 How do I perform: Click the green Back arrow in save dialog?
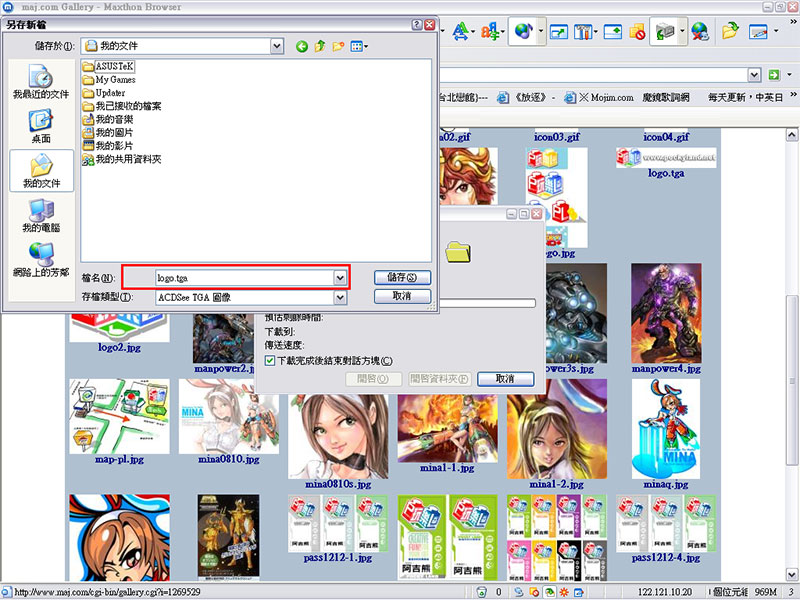tap(302, 46)
